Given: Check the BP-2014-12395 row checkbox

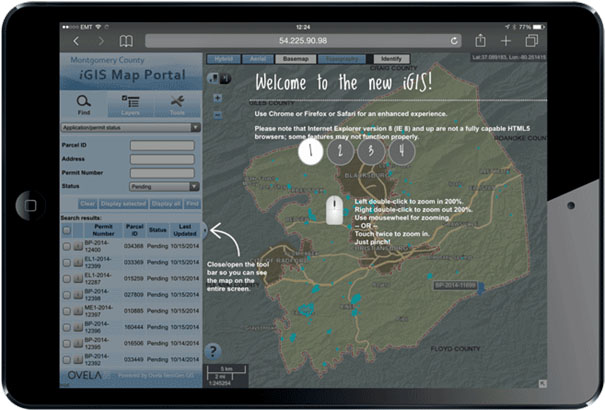Looking at the screenshot, I should (x=67, y=343).
